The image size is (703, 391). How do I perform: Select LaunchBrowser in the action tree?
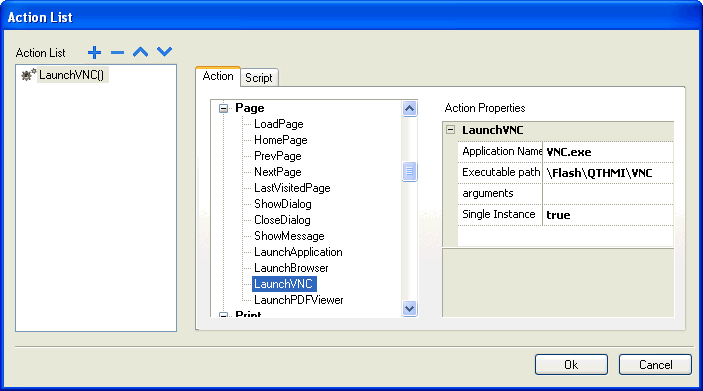click(291, 268)
